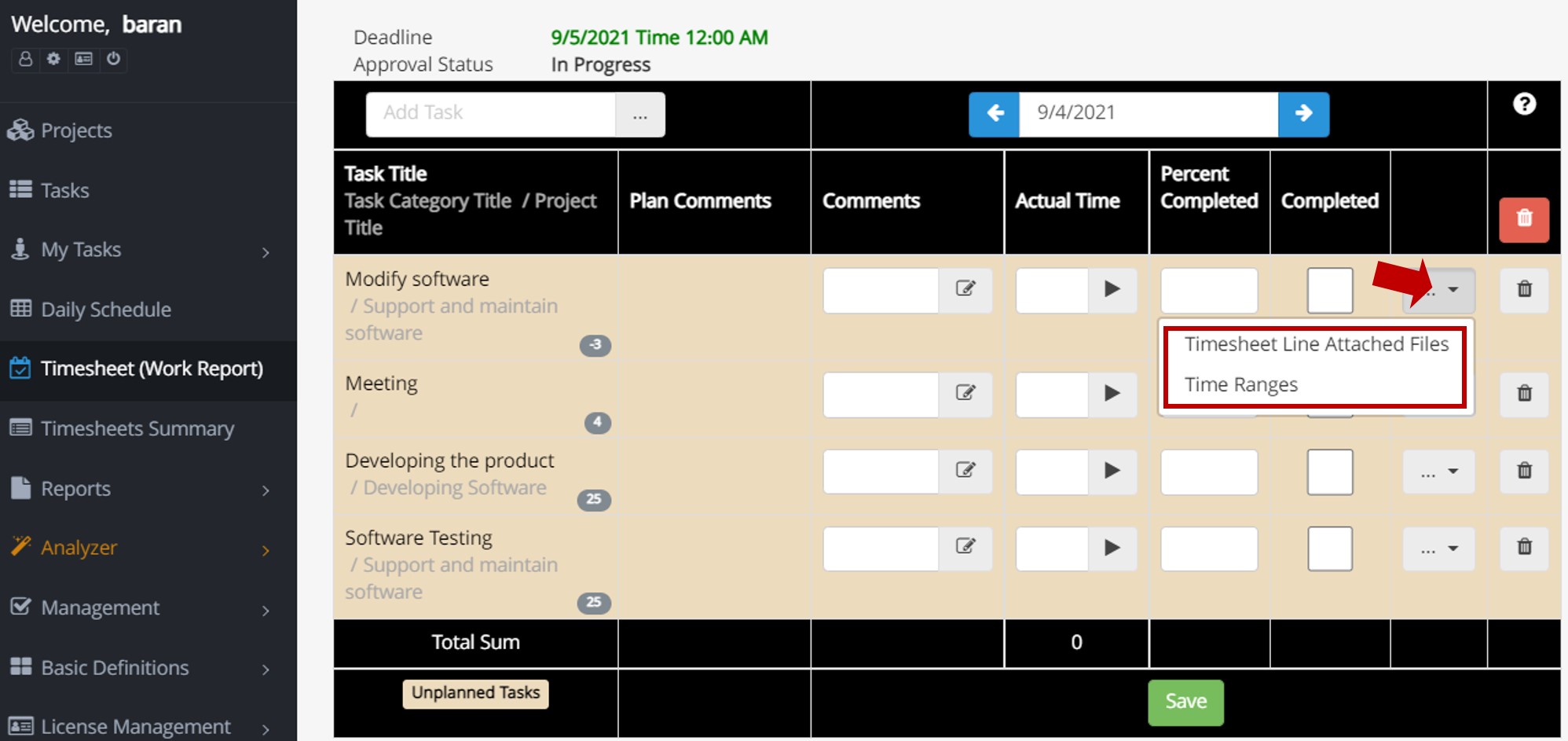Open Timesheets Summary from the sidebar
Screen dimensions: 1568x741
click(137, 429)
